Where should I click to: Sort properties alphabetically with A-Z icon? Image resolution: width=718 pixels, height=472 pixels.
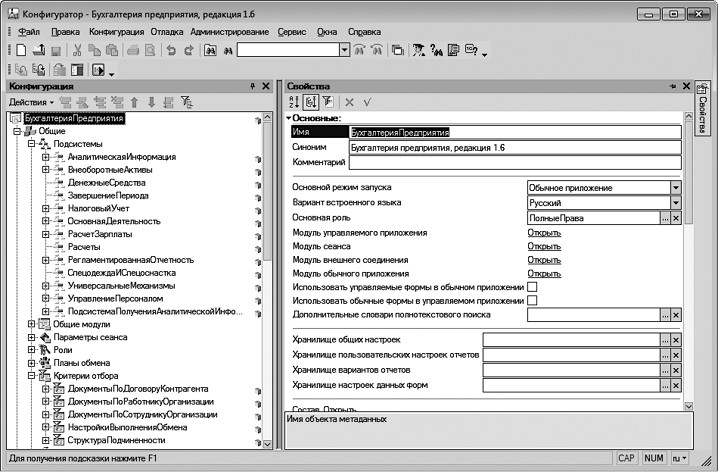click(293, 101)
